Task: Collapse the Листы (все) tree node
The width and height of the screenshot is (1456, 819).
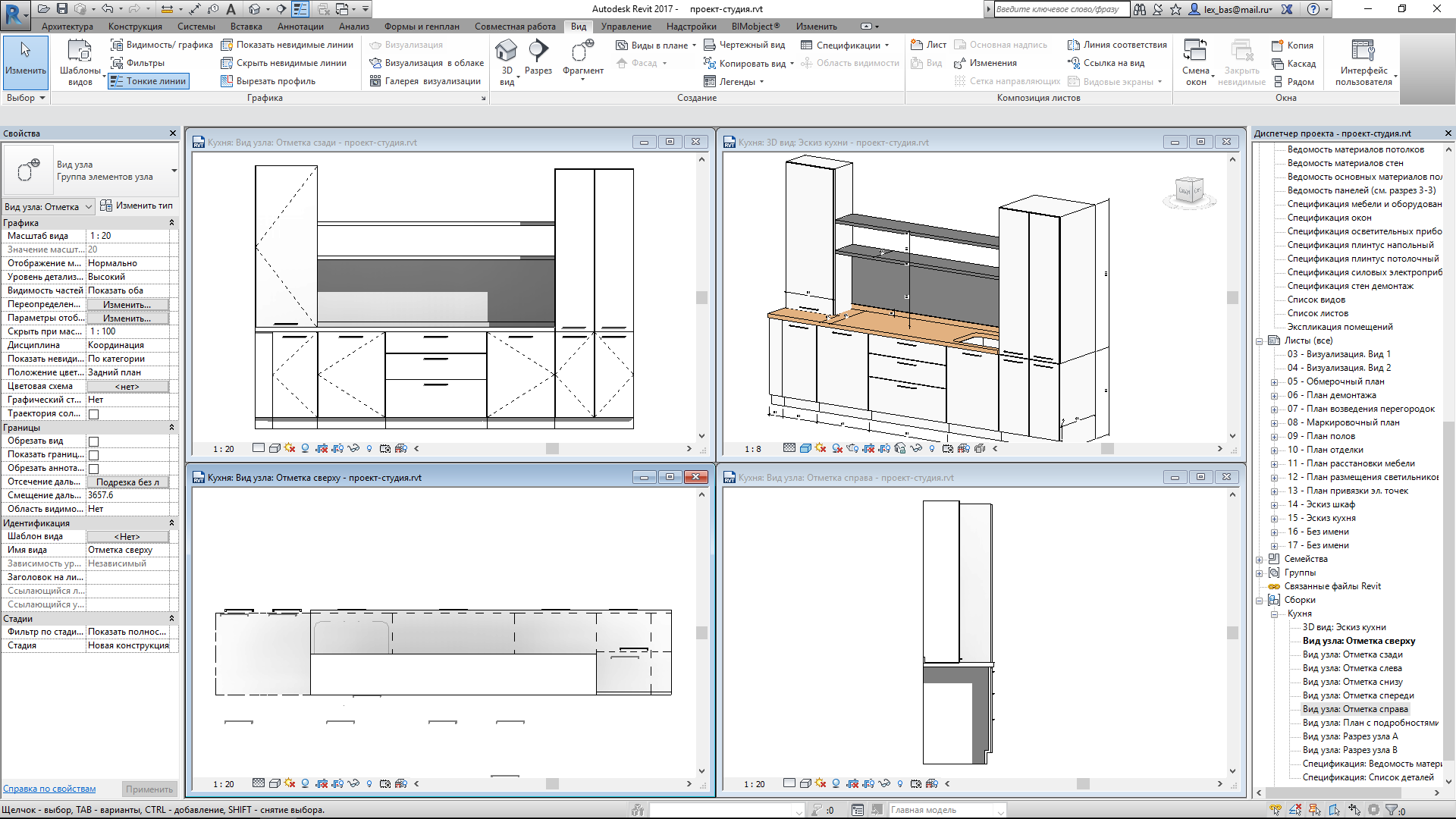Action: pos(1260,341)
